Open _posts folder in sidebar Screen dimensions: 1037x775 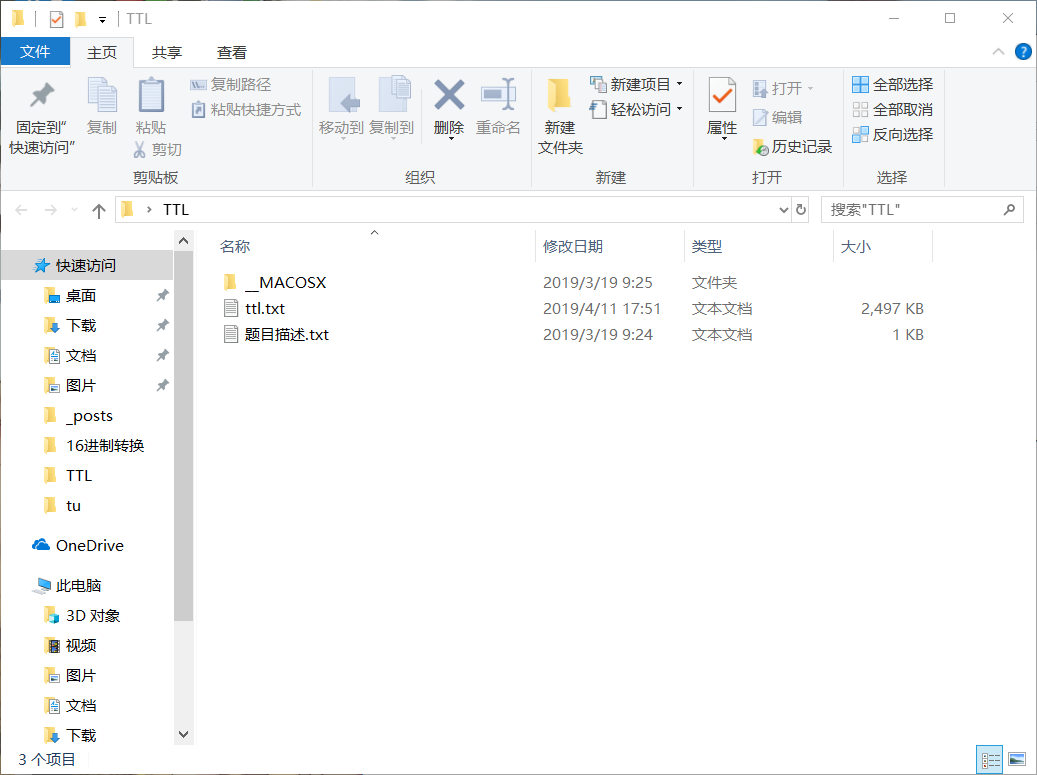pyautogui.click(x=89, y=415)
